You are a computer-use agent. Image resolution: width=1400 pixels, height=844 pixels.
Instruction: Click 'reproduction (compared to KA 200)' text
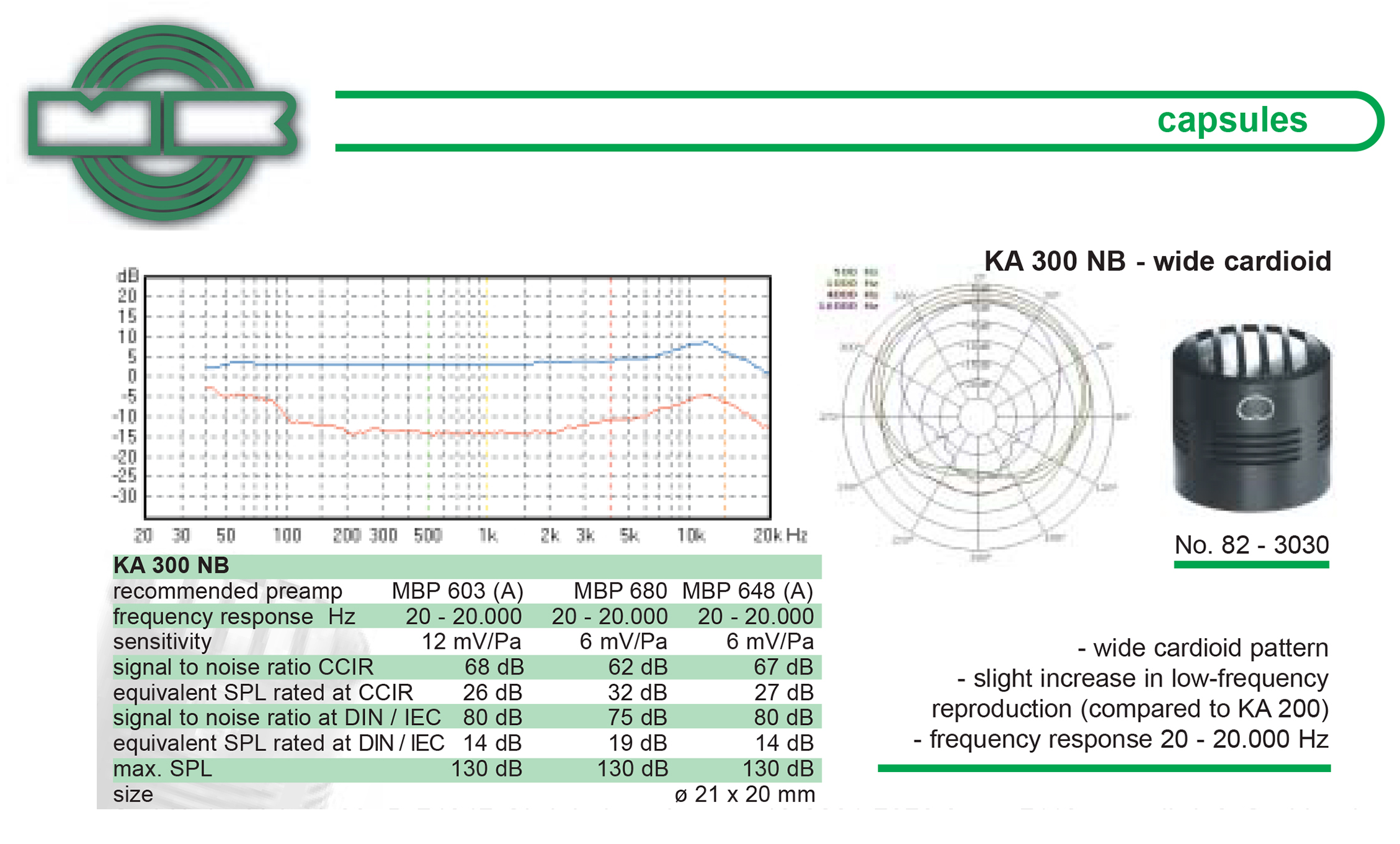(1130, 709)
